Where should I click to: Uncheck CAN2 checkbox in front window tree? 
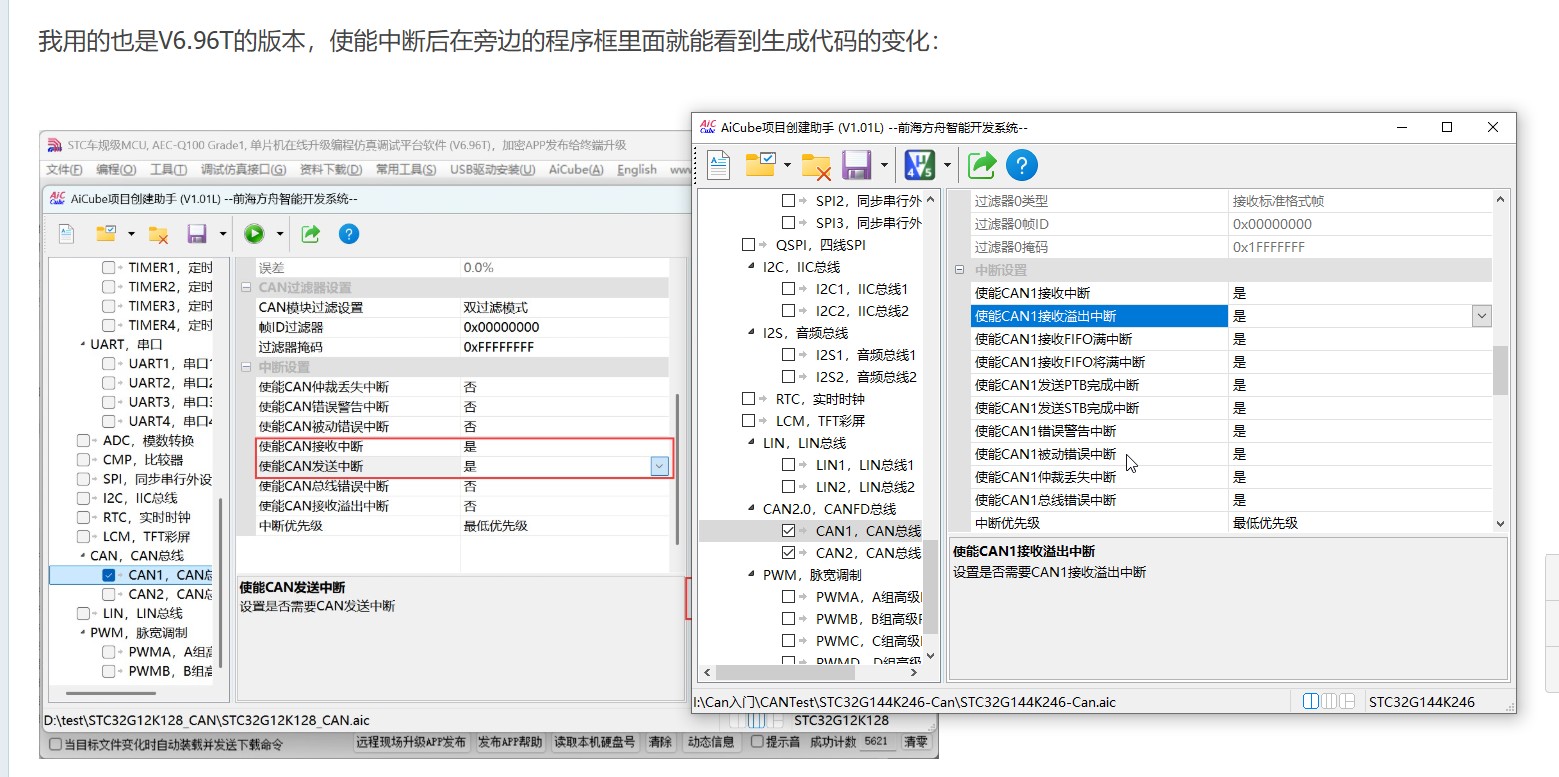(x=788, y=553)
